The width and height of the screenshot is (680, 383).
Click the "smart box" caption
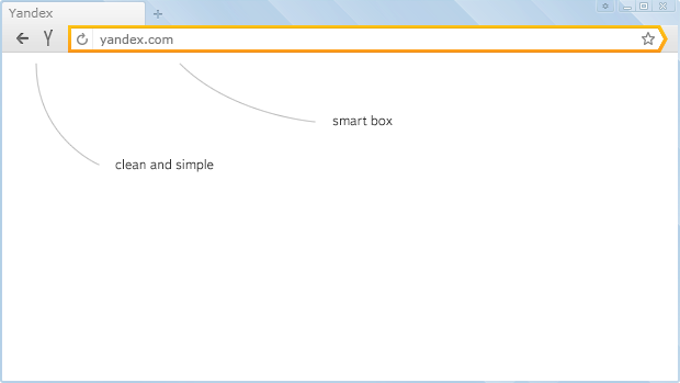pyautogui.click(x=362, y=121)
